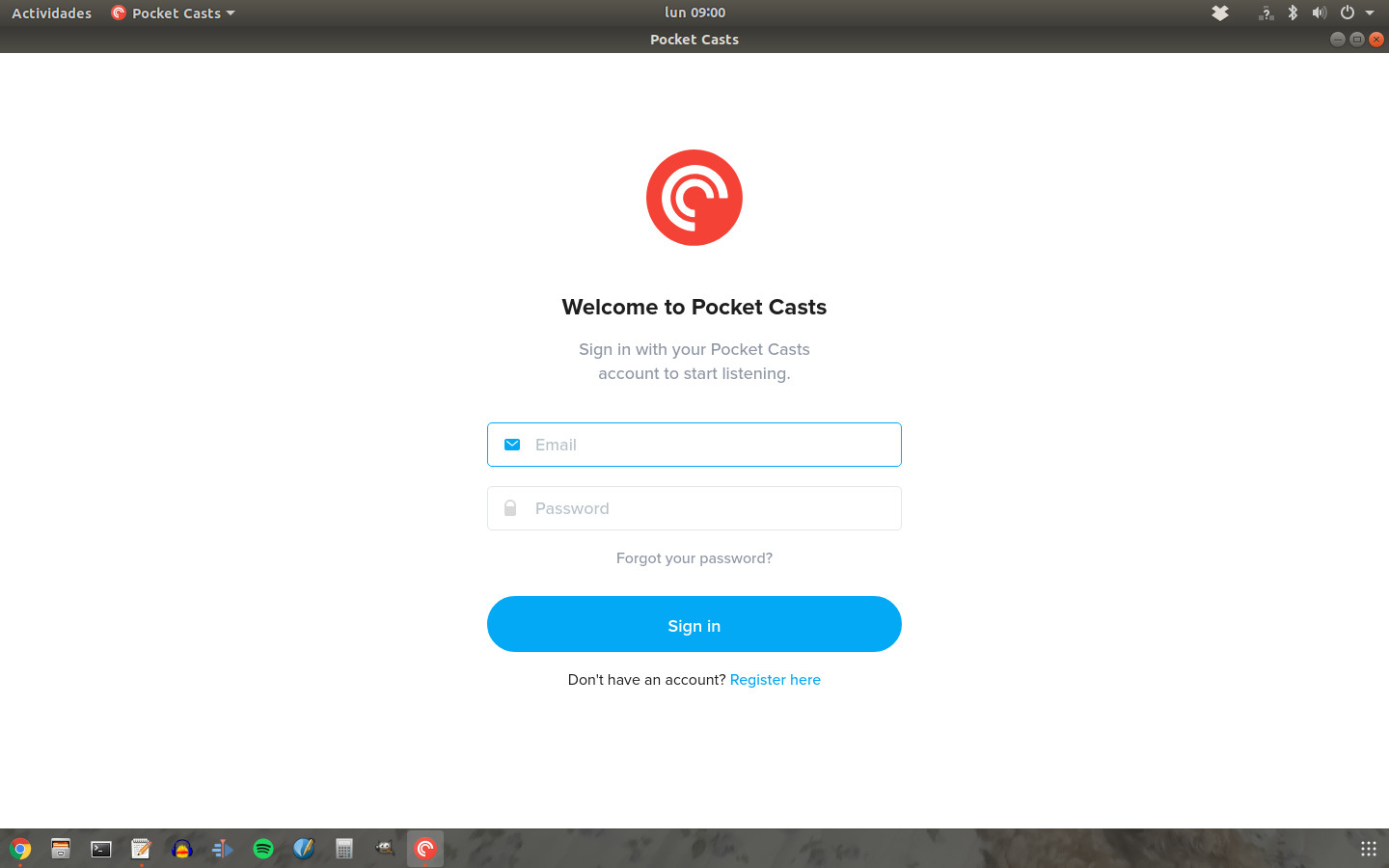This screenshot has height=868, width=1389.
Task: Open the Actividades overview
Action: coord(51,14)
